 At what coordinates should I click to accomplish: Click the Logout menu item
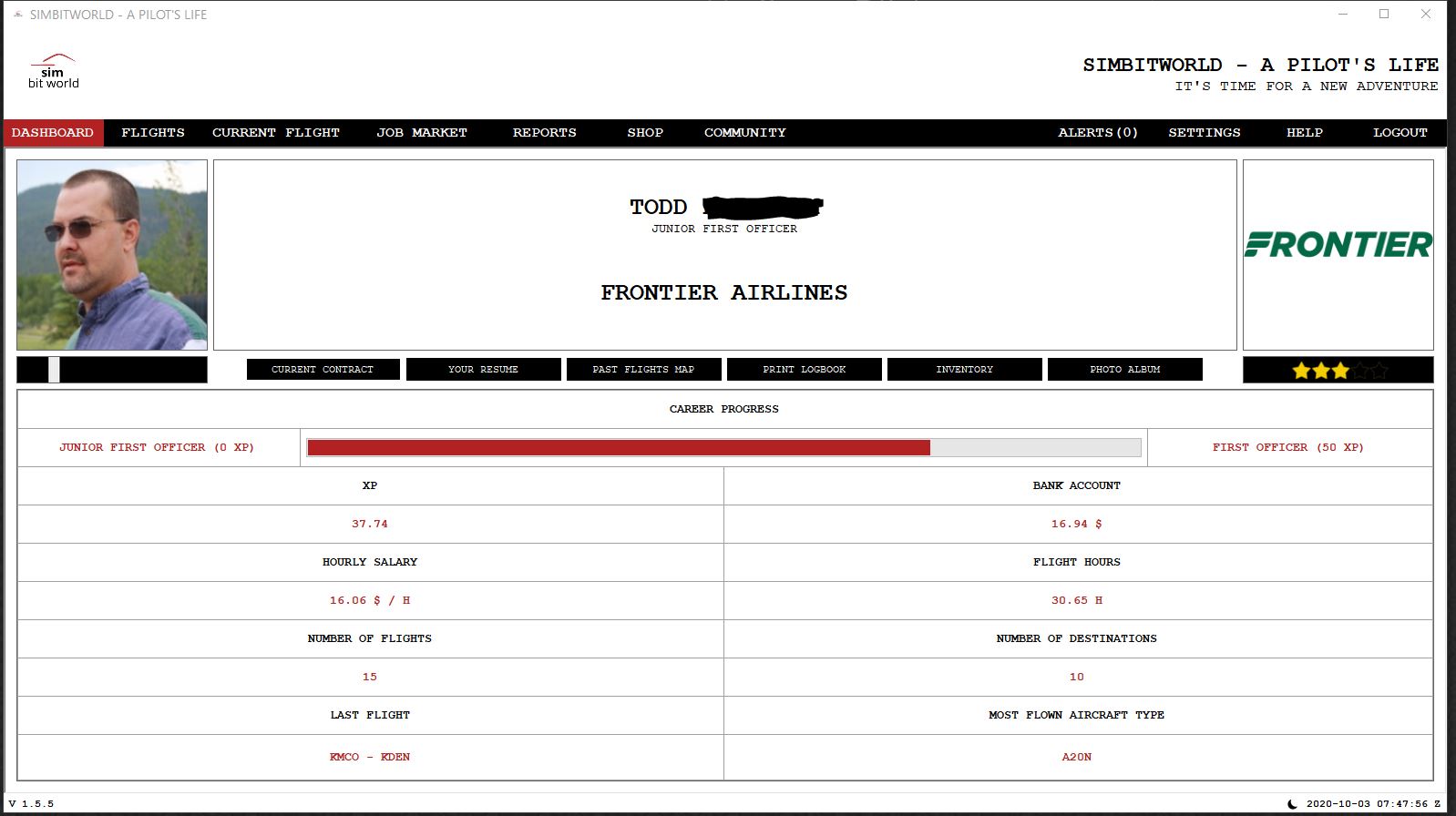pyautogui.click(x=1400, y=133)
